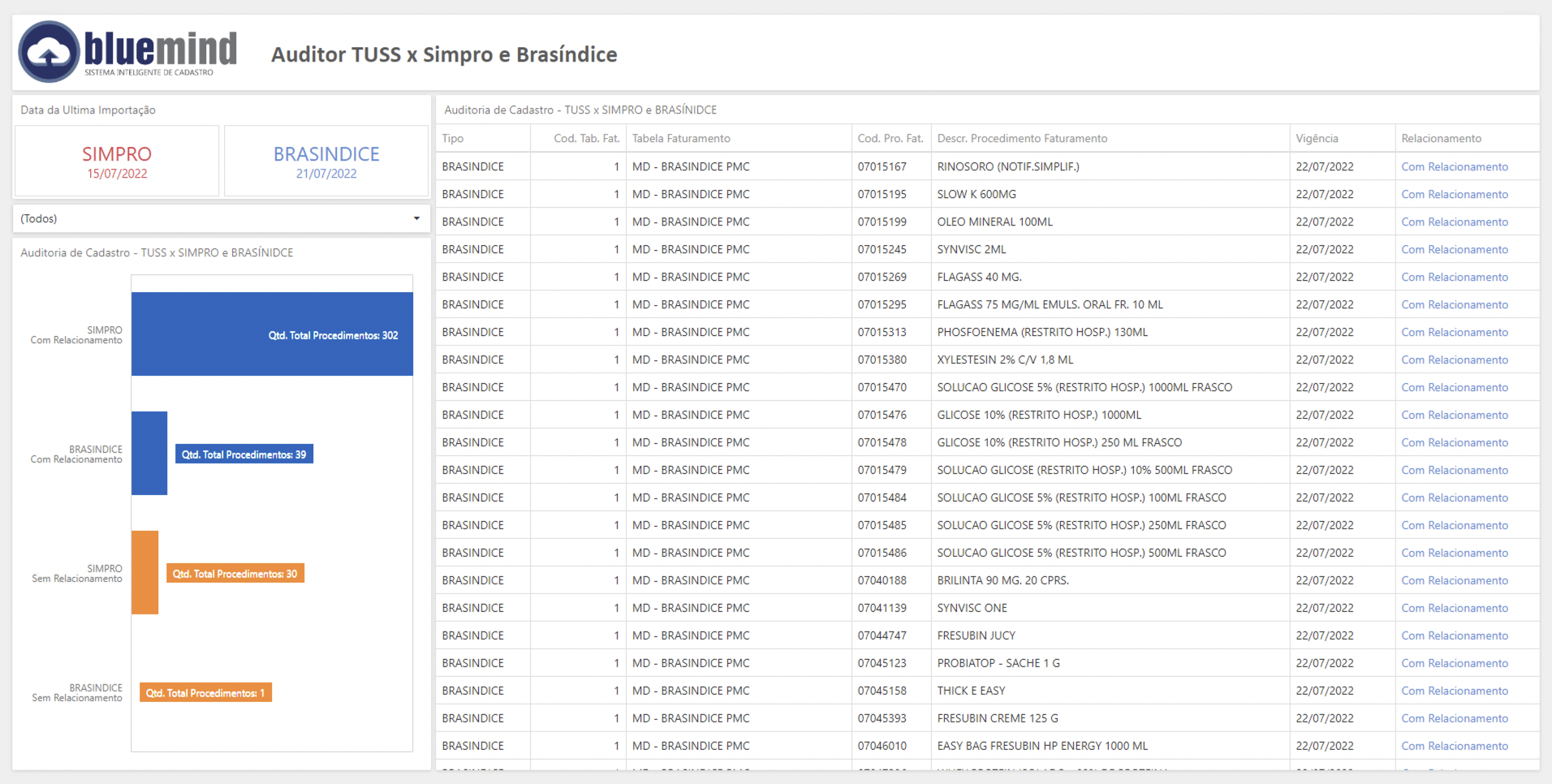Open Com Relacionamento link for OLEO MINERAL 100ML
The height and width of the screenshot is (784, 1552).
tap(1455, 222)
